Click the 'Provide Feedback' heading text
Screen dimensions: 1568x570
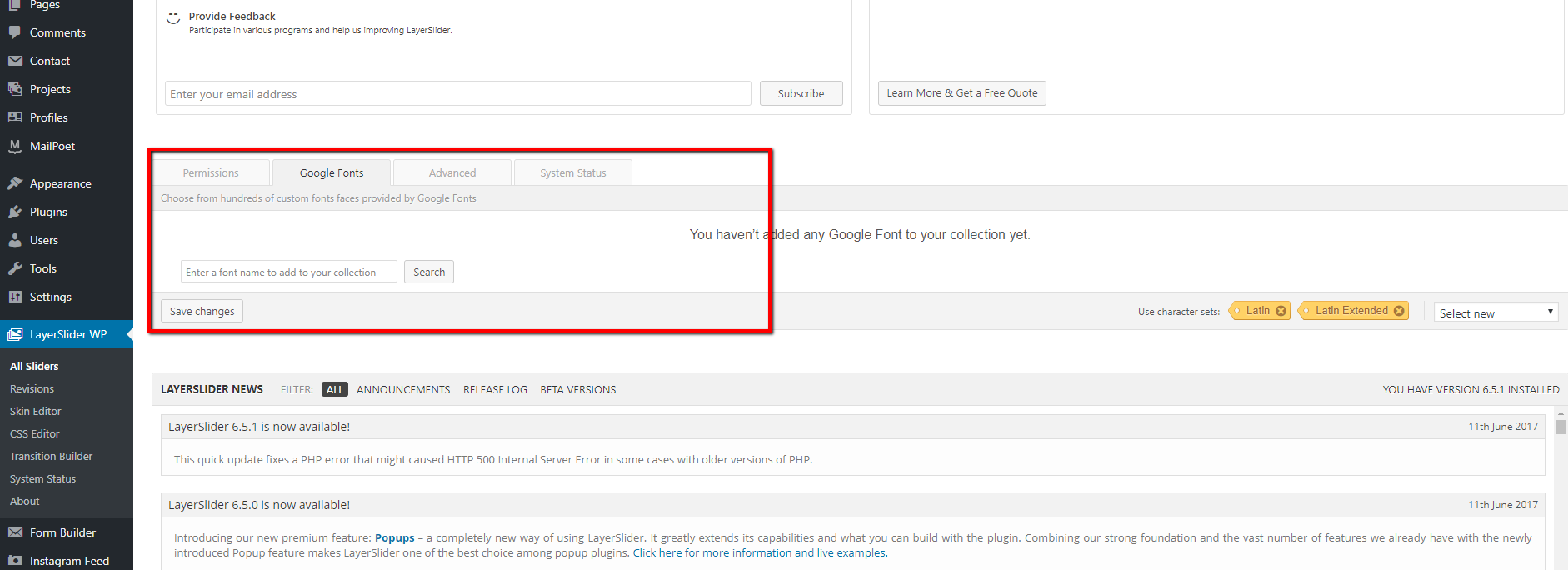point(232,16)
